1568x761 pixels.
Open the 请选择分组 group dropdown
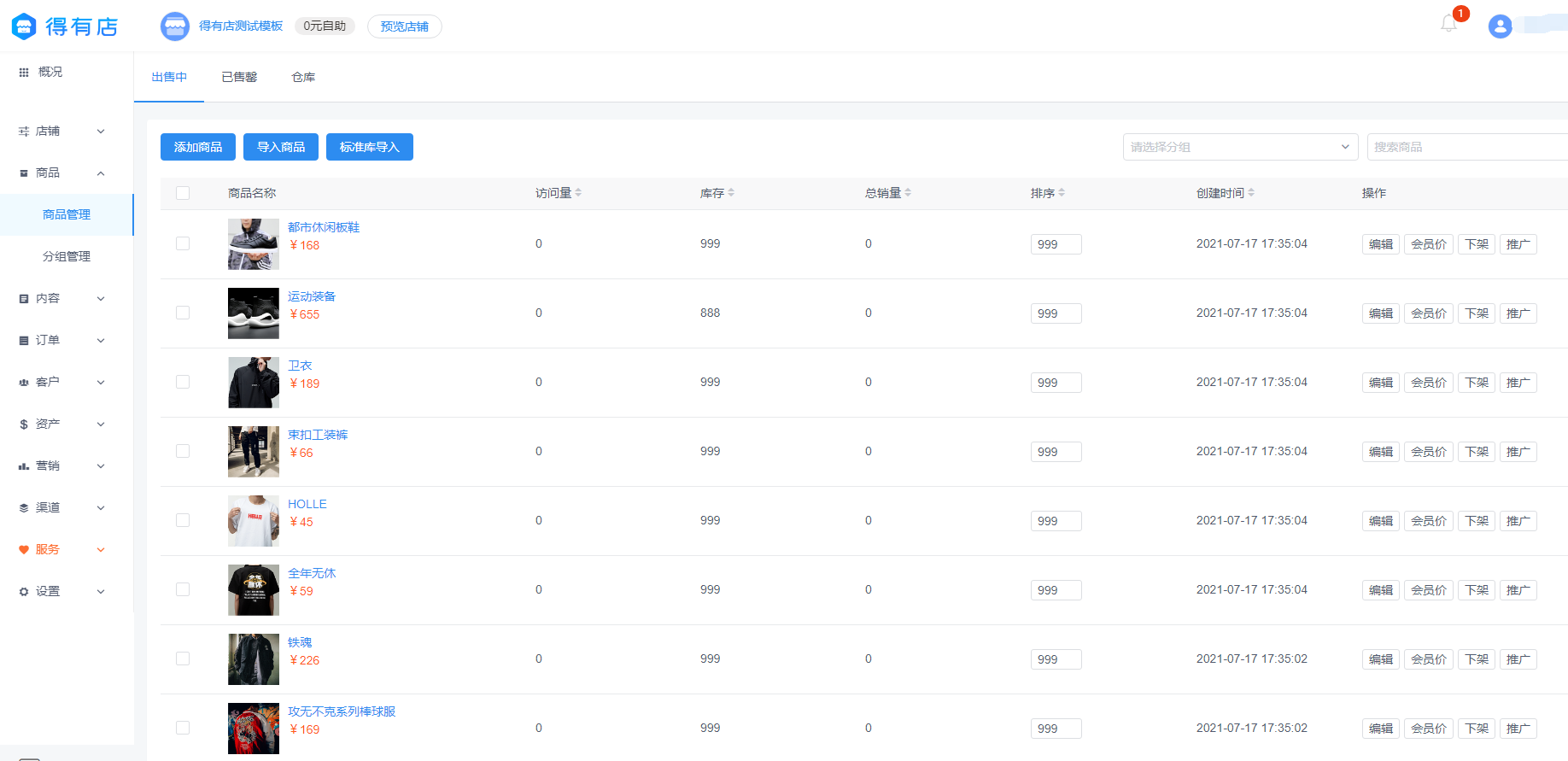click(1239, 147)
